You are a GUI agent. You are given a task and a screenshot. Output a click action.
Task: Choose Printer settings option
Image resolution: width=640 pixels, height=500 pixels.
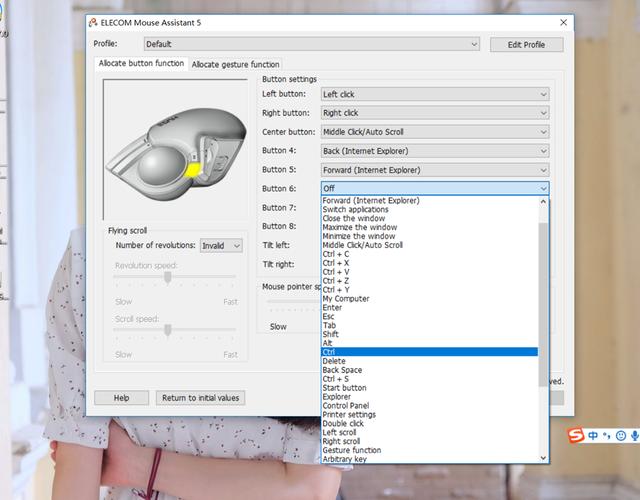click(430, 415)
